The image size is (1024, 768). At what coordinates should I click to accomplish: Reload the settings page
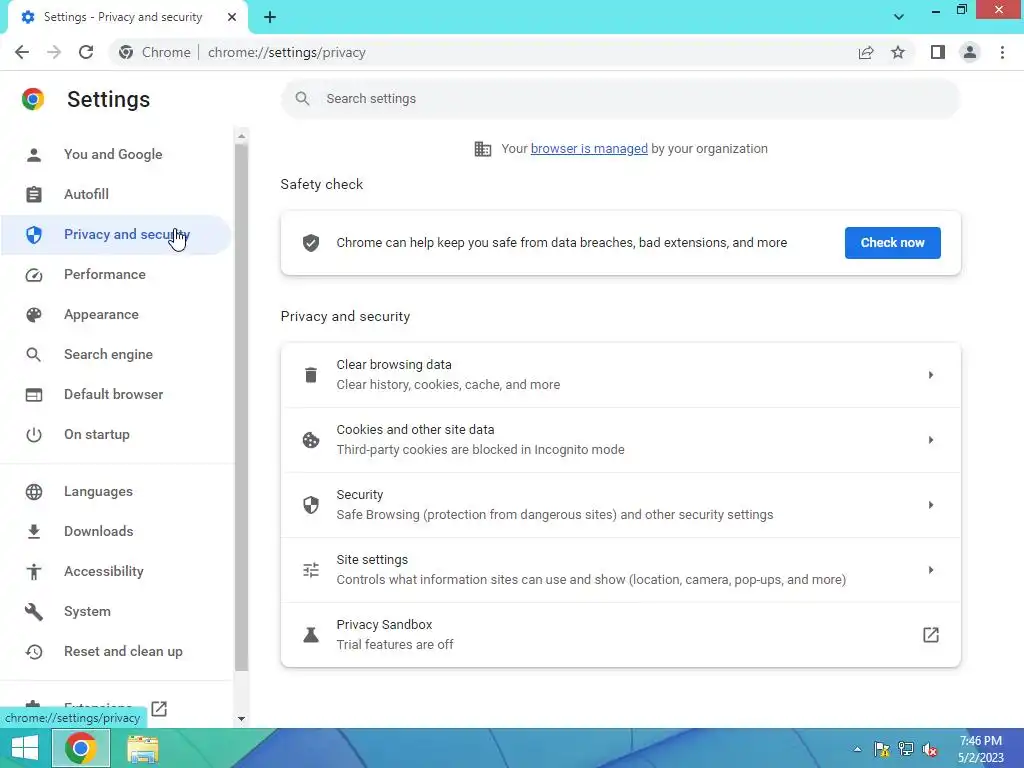pos(86,52)
